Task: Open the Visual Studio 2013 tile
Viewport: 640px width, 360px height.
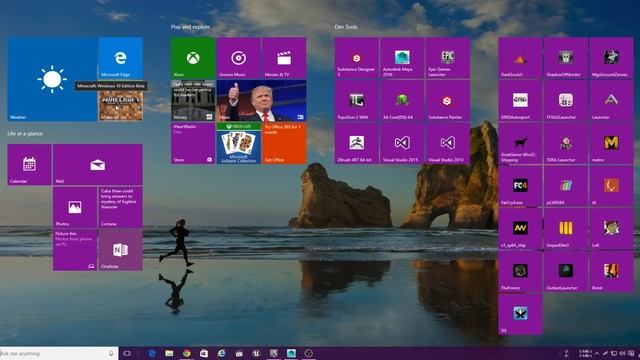Action: click(x=448, y=143)
